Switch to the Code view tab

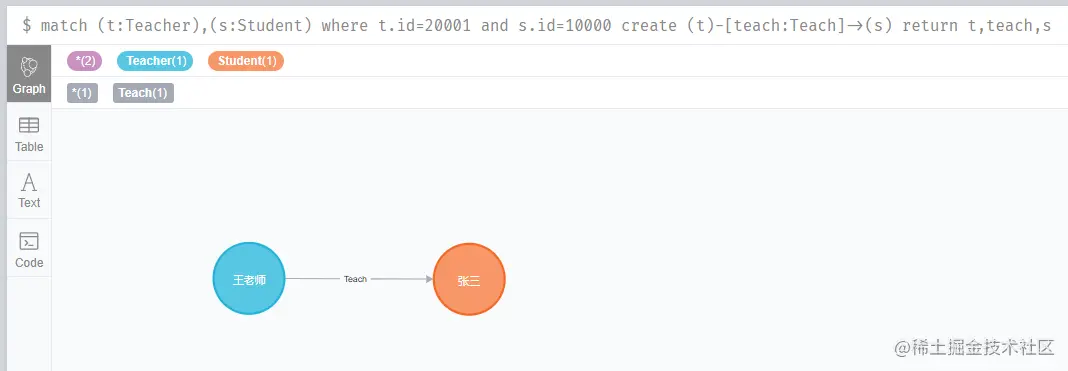[29, 248]
